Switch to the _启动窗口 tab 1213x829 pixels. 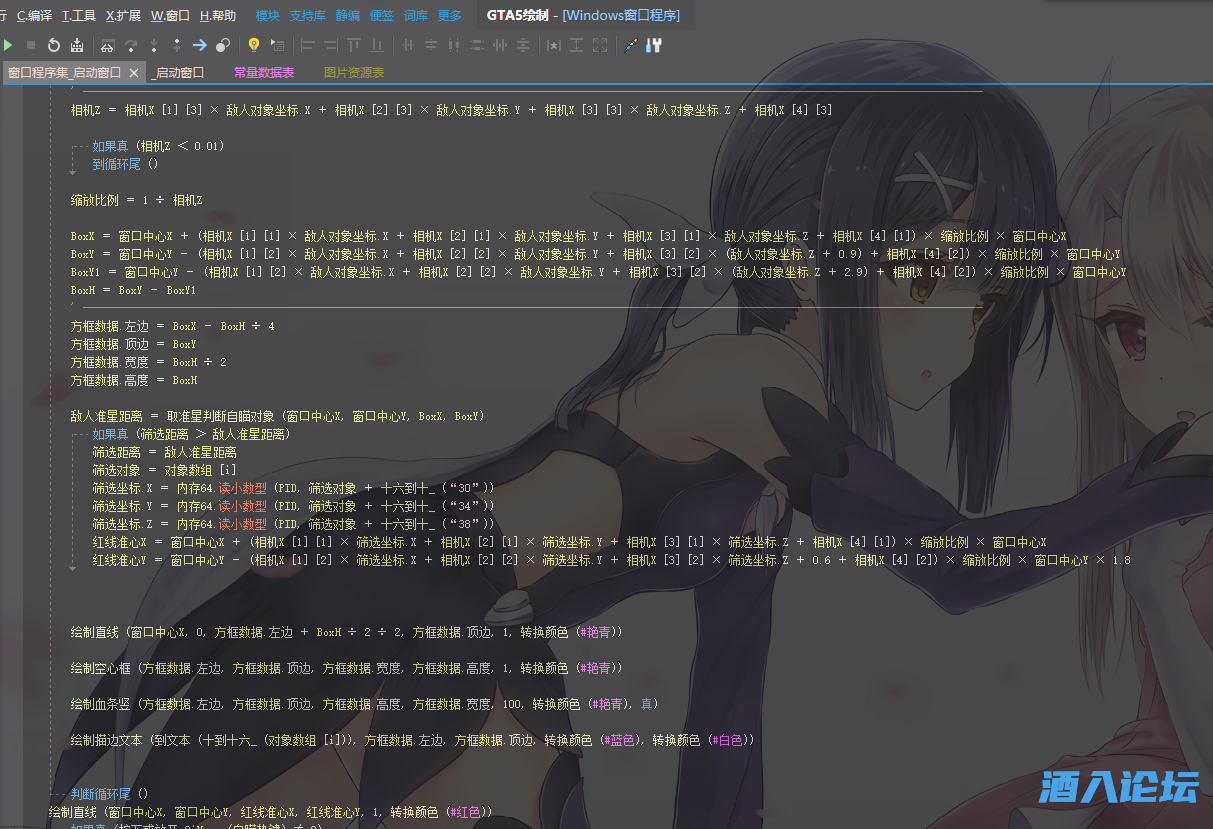(178, 73)
